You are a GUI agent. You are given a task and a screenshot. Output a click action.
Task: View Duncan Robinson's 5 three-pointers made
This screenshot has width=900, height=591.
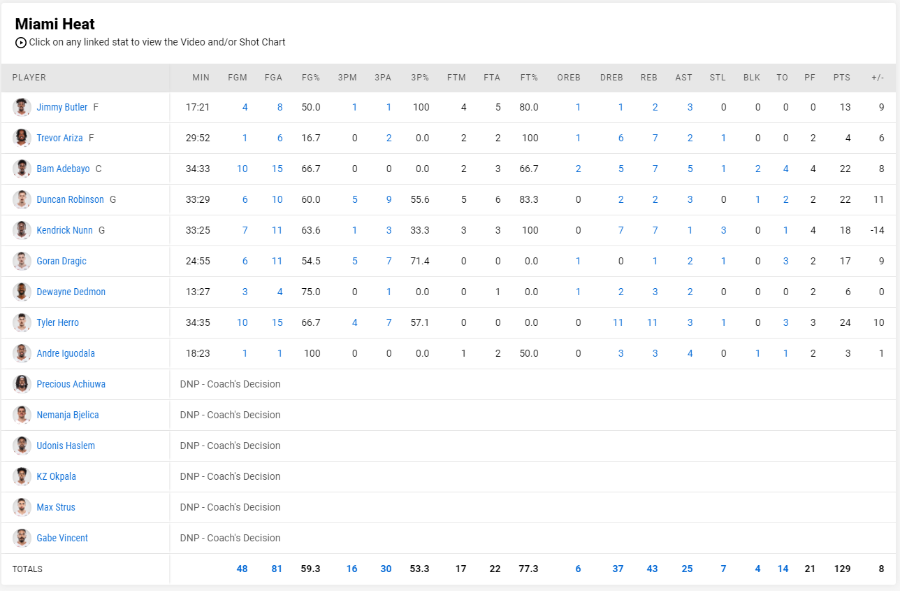coord(355,200)
